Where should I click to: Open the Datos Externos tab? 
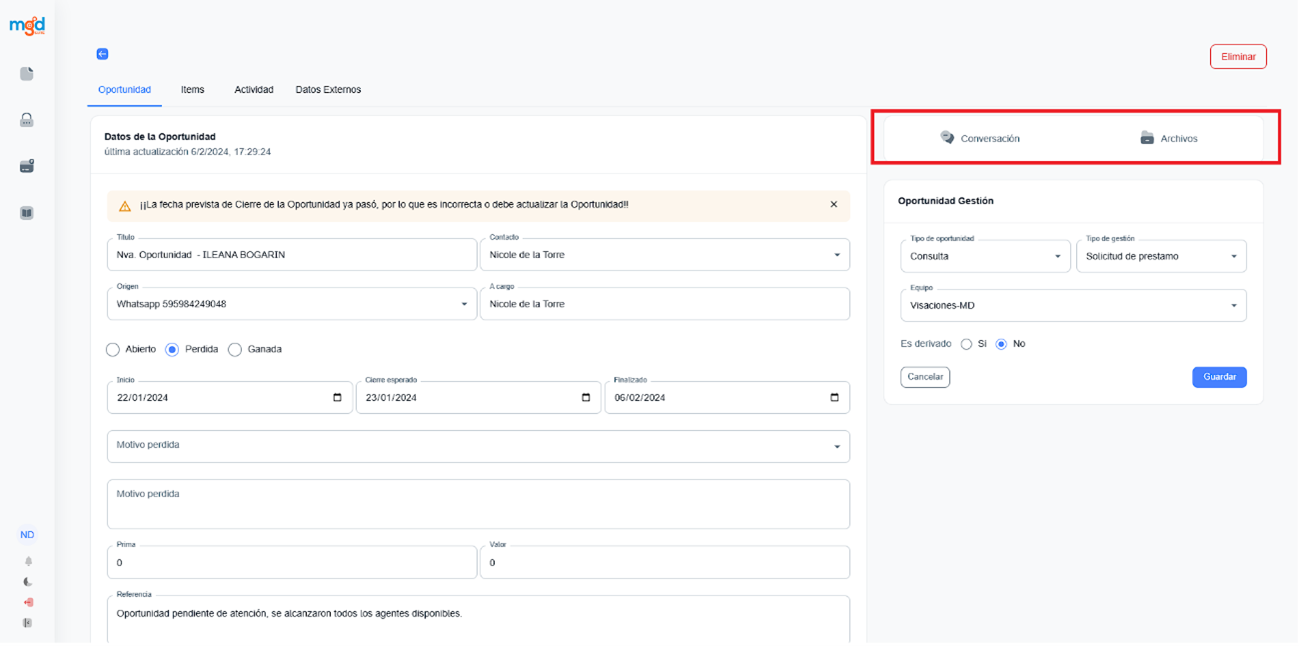328,90
